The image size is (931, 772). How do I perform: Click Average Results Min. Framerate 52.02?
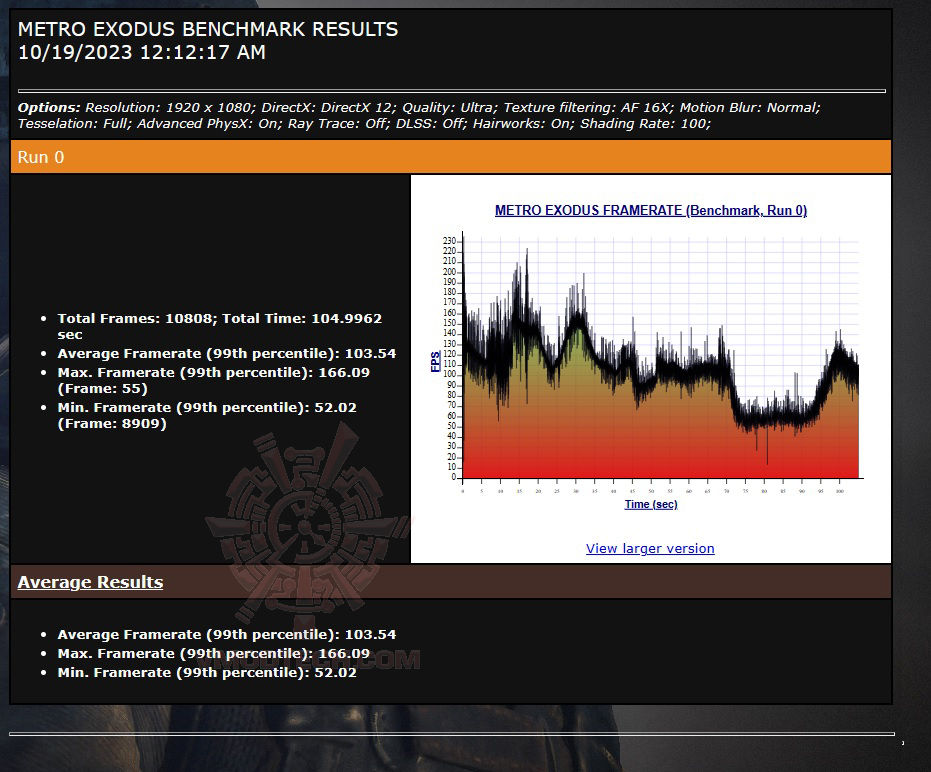(x=207, y=672)
